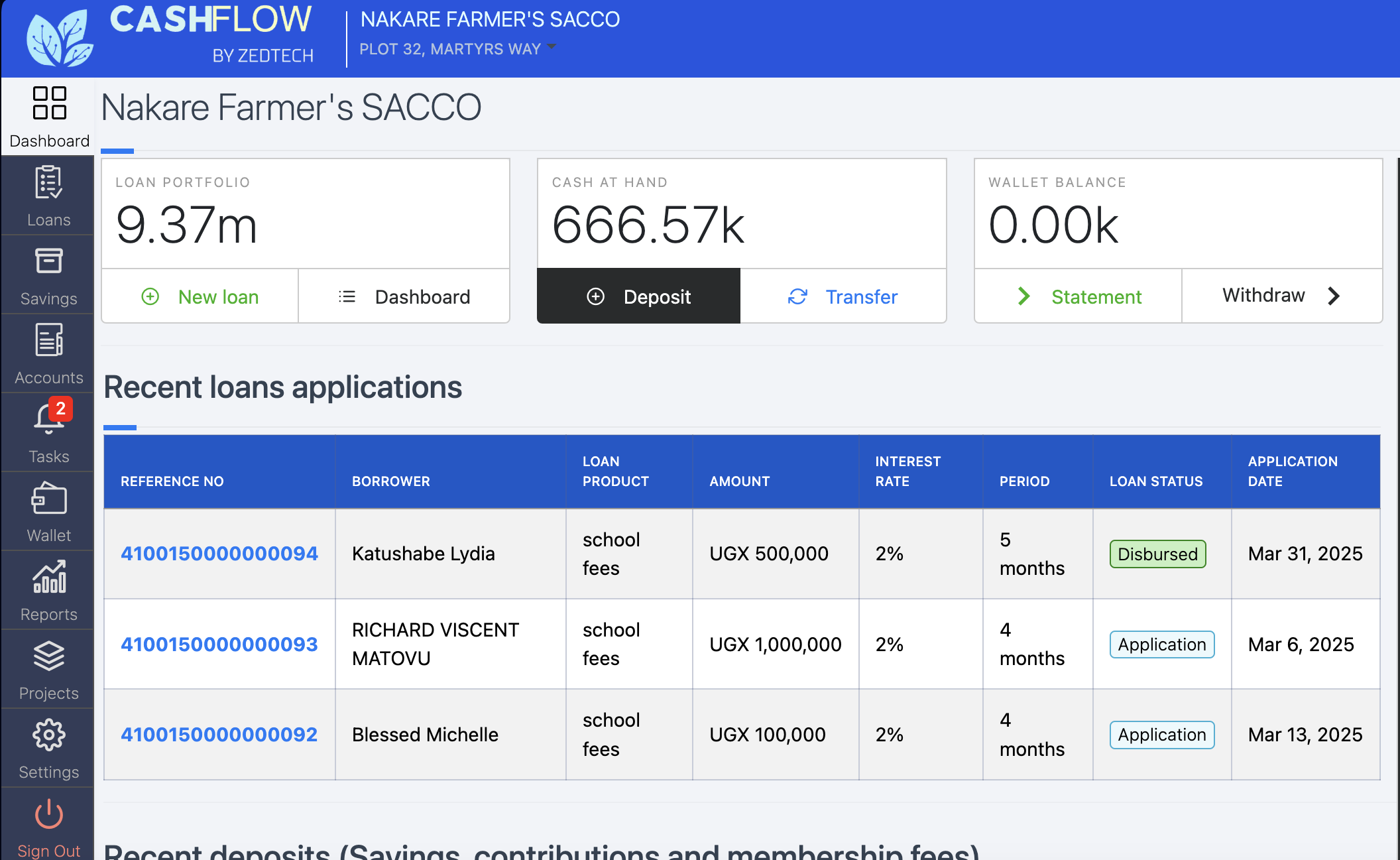Click the Withdraw chevron button
The image size is (1400, 860).
click(1281, 296)
